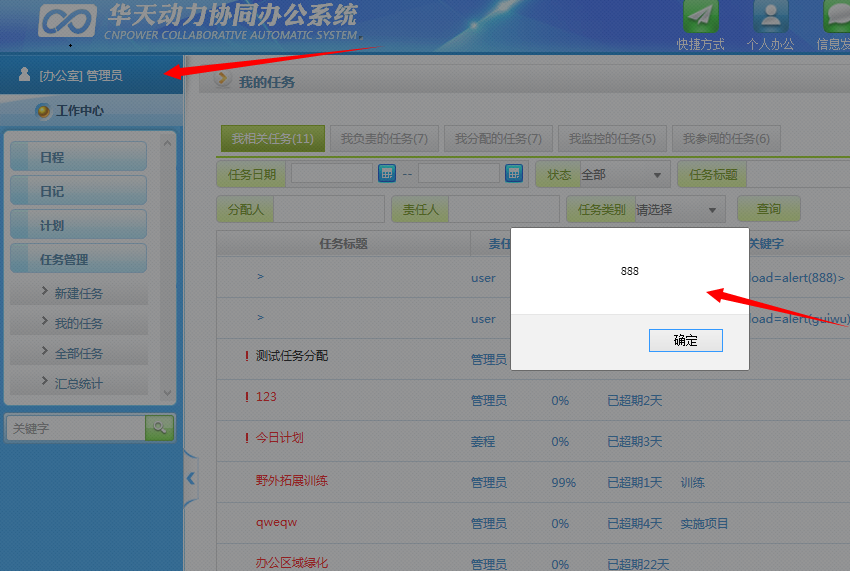Open the 日记 sidebar menu
The width and height of the screenshot is (850, 571).
tap(79, 191)
